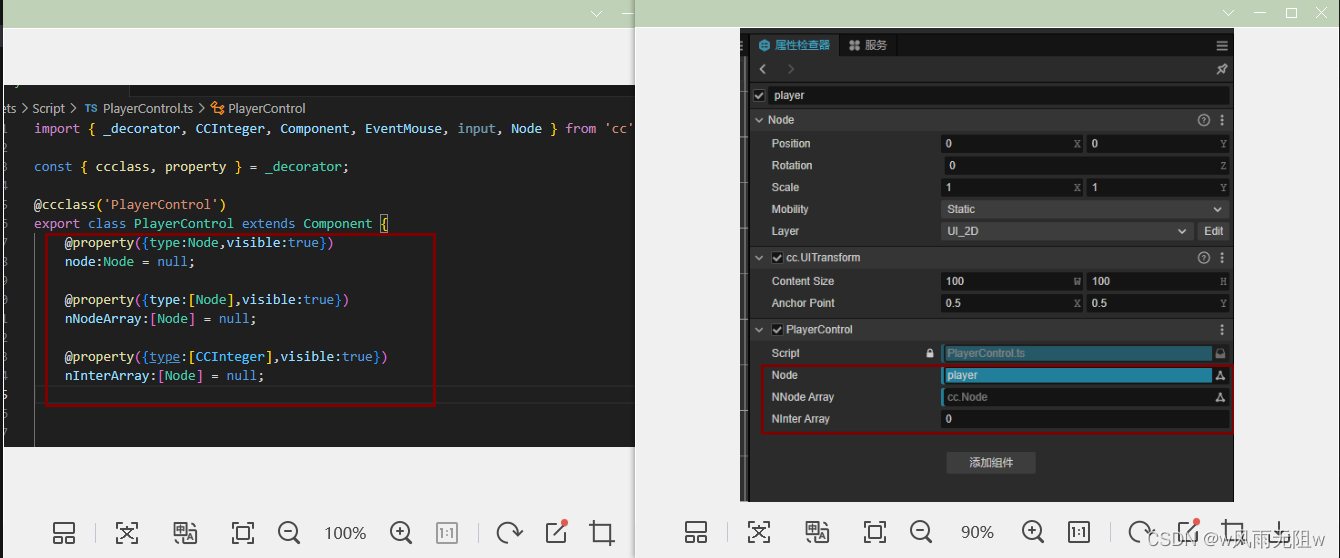Viewport: 1340px width, 558px height.
Task: Zoom out in the 90% viewer window
Action: (921, 532)
